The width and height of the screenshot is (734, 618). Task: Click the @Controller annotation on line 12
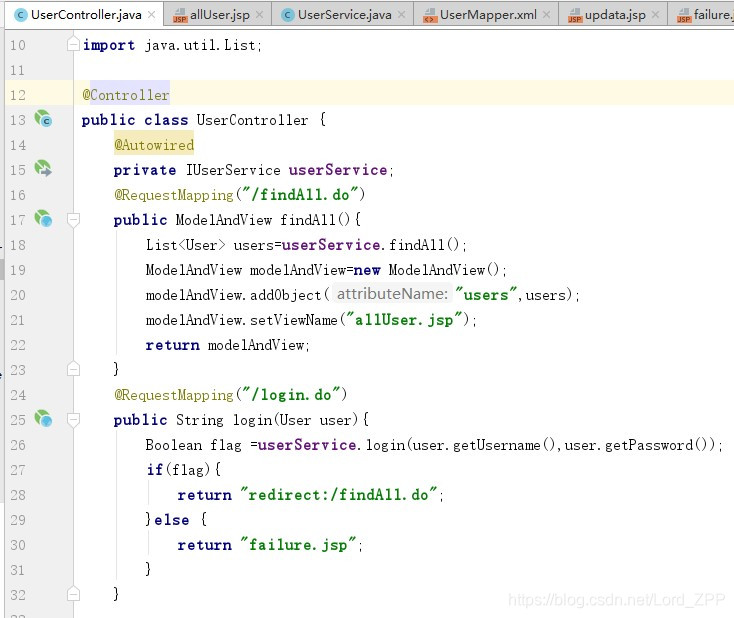tap(125, 95)
